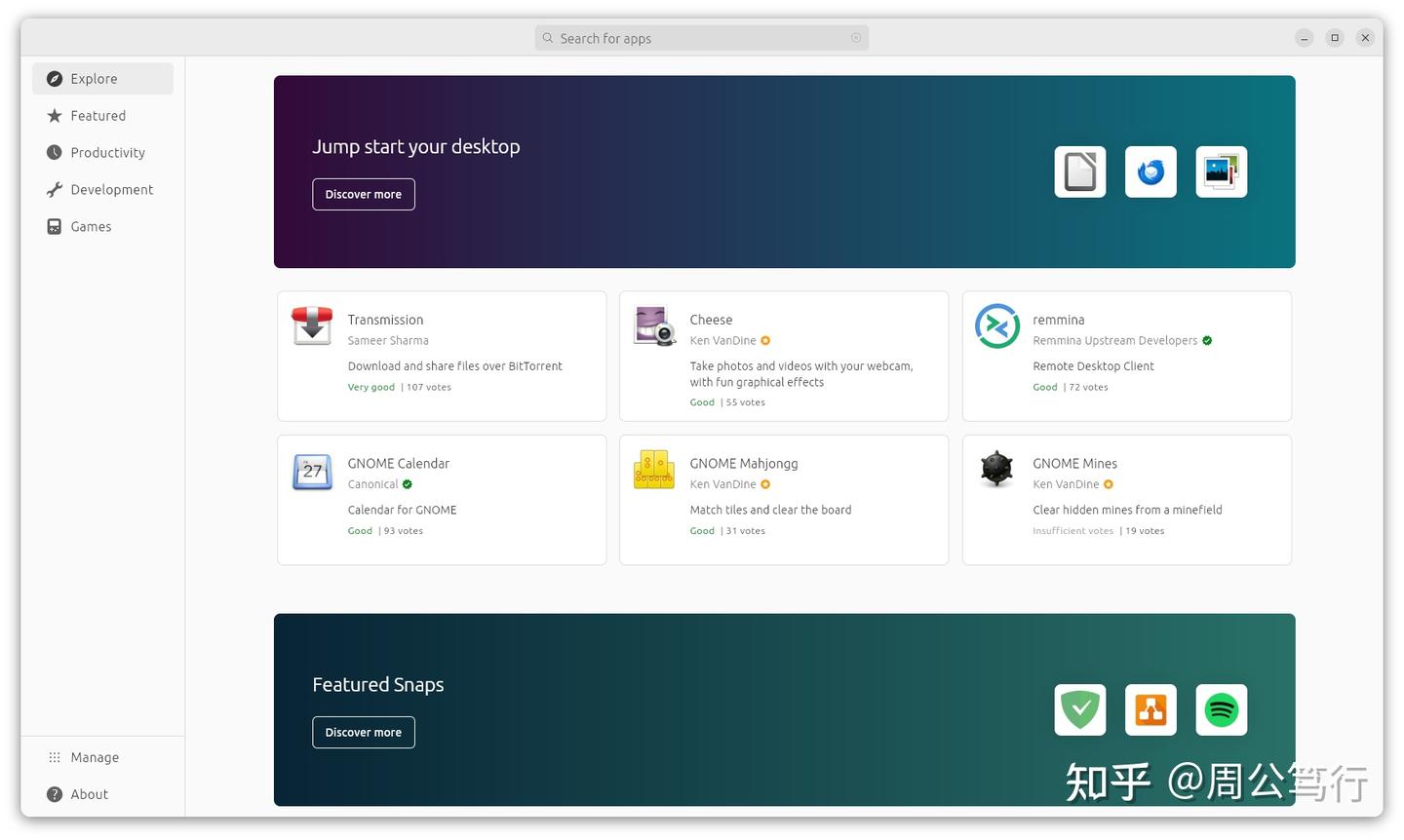This screenshot has height=840, width=1404.
Task: Open the About page
Action: coord(89,793)
